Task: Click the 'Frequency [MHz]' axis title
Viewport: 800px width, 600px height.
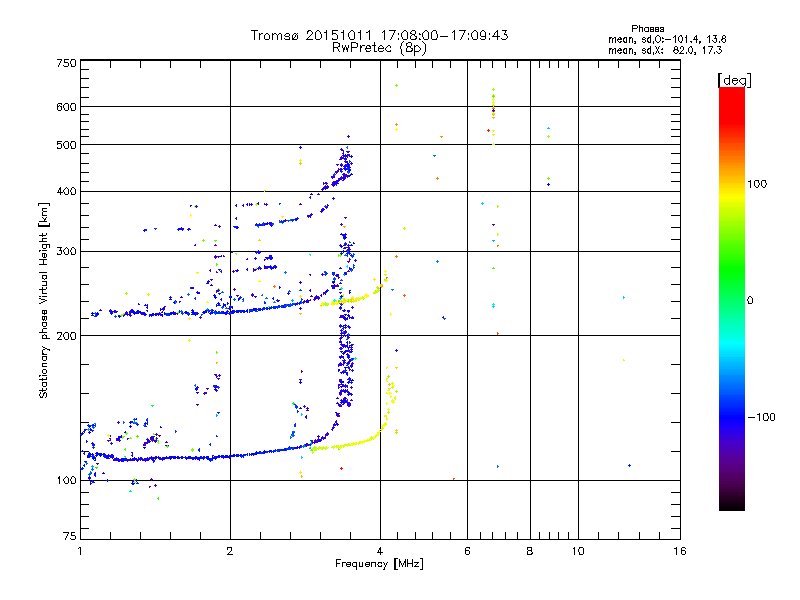Action: (379, 564)
